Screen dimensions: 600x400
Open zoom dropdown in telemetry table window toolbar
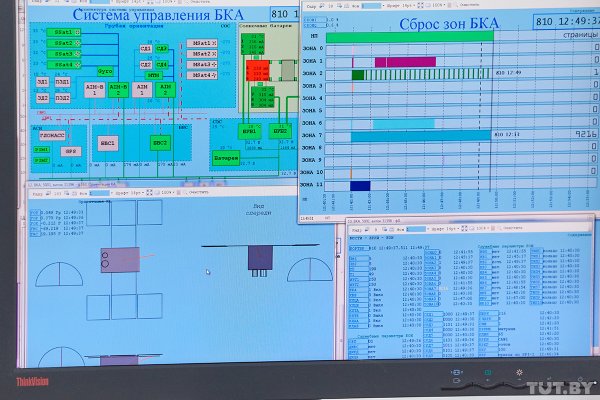(481, 229)
